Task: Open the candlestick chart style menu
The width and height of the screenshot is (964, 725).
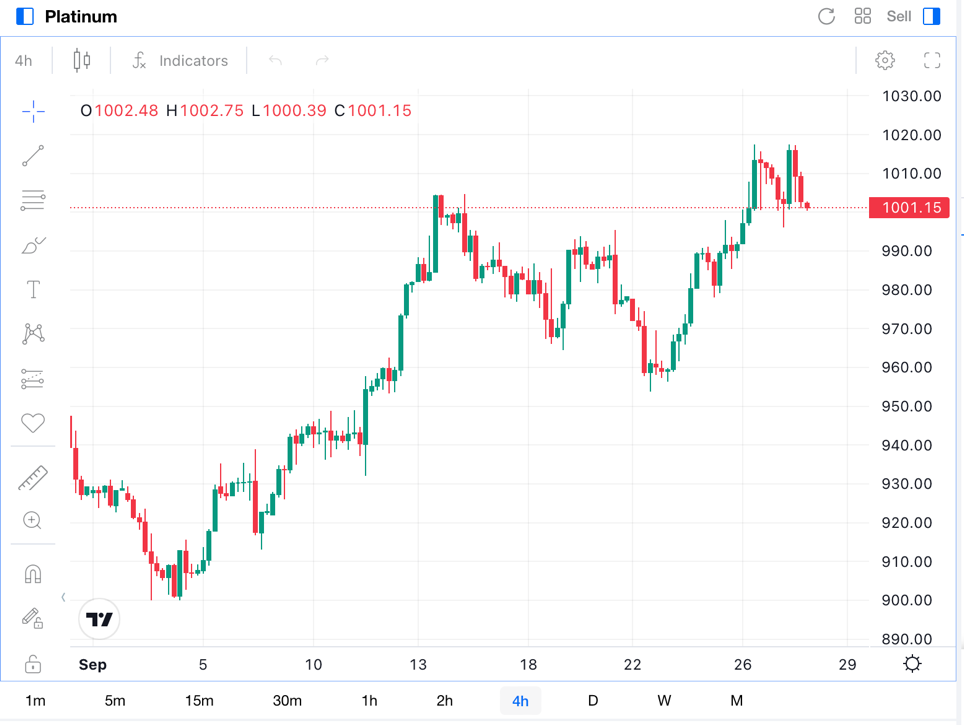Action: pyautogui.click(x=82, y=61)
